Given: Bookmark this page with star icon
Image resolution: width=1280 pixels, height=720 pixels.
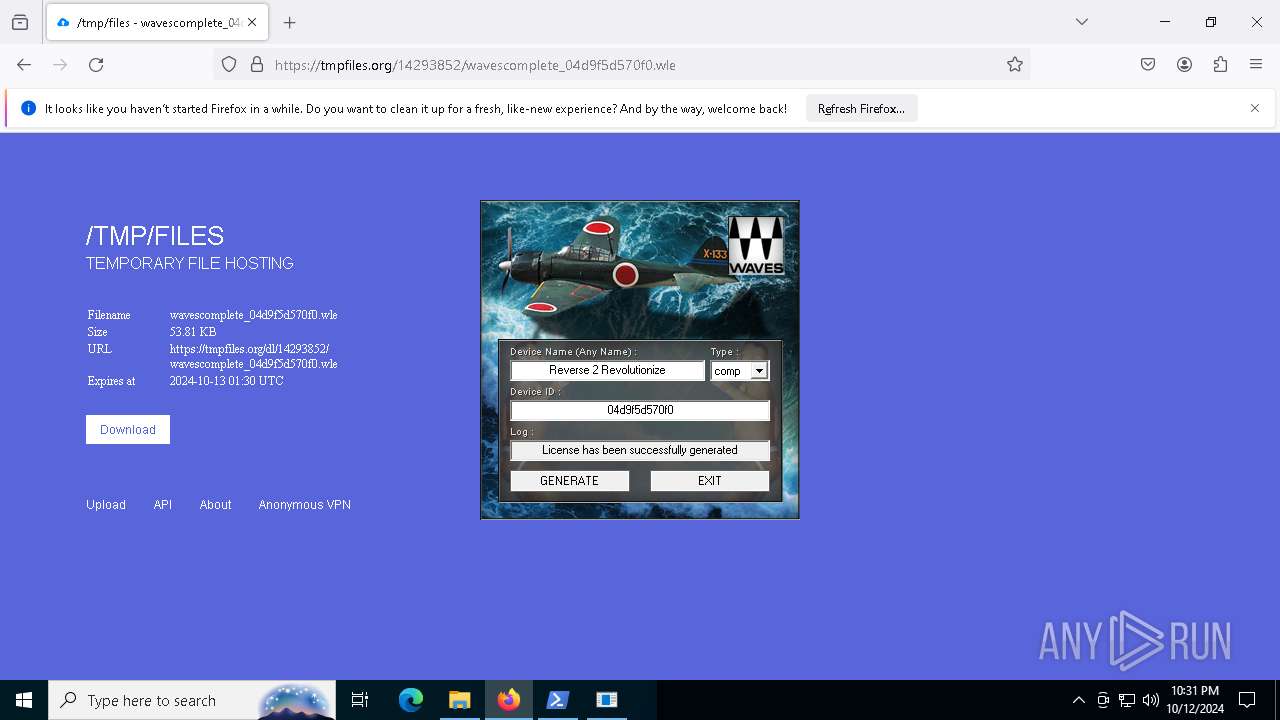Looking at the screenshot, I should [1015, 65].
